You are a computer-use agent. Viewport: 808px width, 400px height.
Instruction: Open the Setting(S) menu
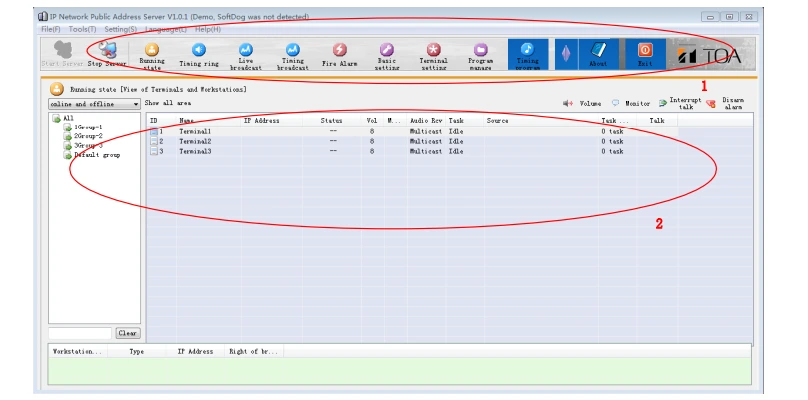tap(121, 29)
